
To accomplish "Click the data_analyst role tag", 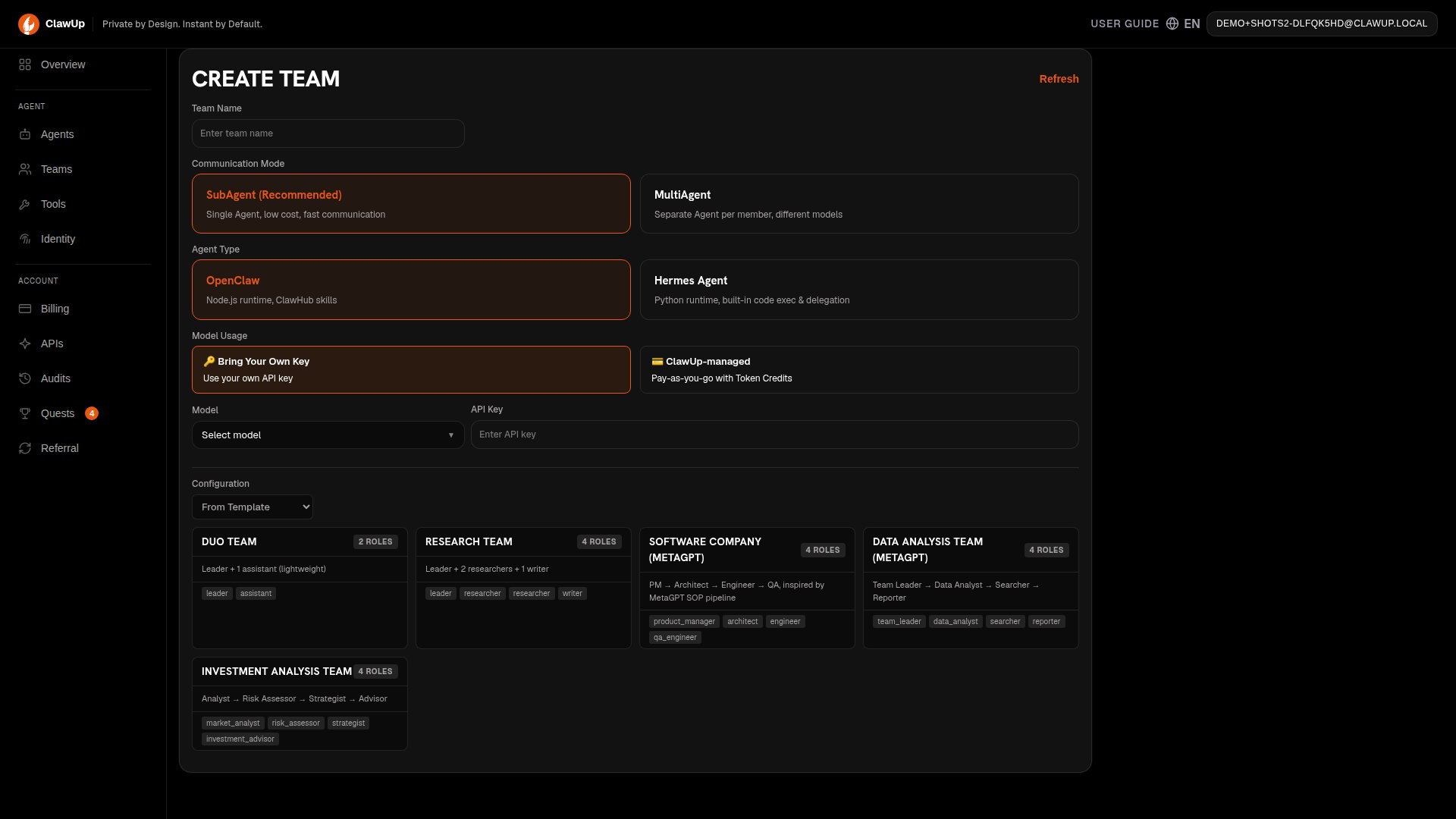I will coord(955,622).
